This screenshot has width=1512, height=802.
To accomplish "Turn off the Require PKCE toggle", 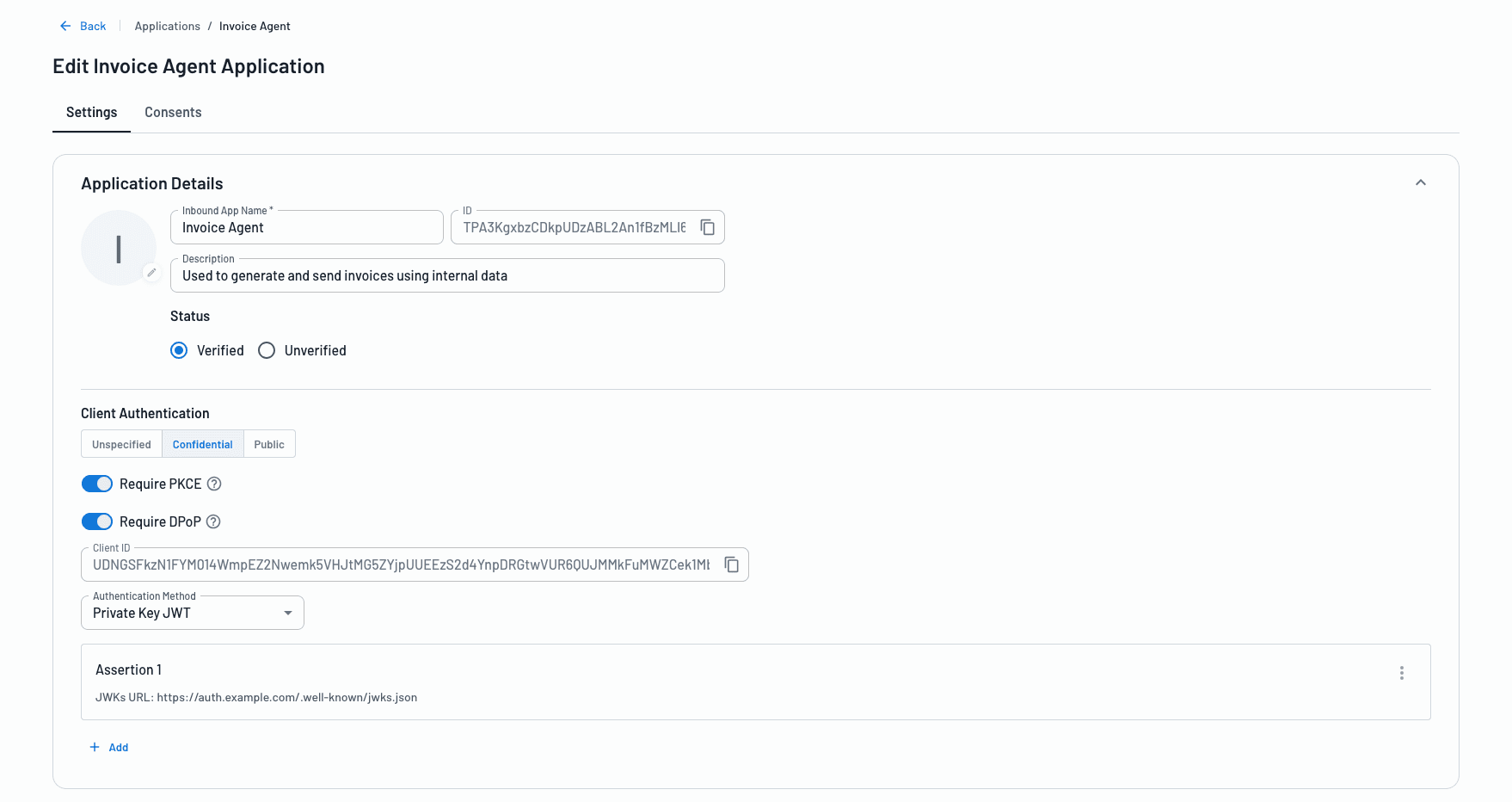I will [97, 484].
